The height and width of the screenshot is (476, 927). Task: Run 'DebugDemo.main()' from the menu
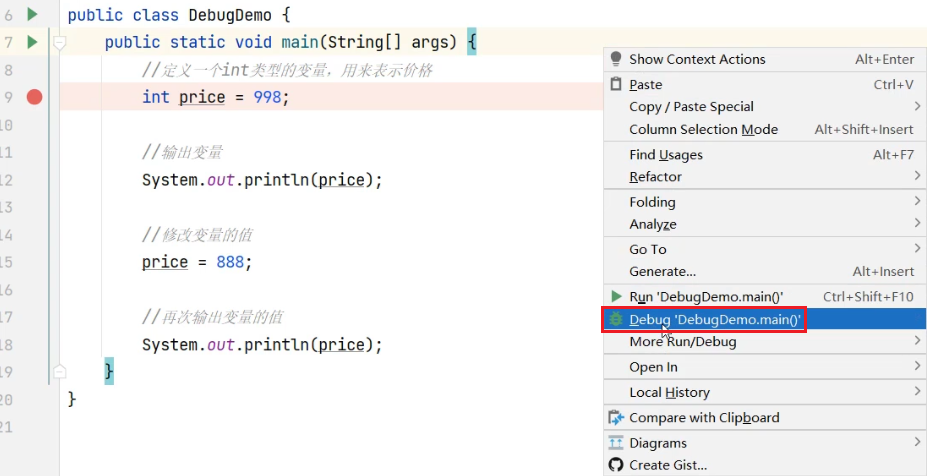pos(764,297)
